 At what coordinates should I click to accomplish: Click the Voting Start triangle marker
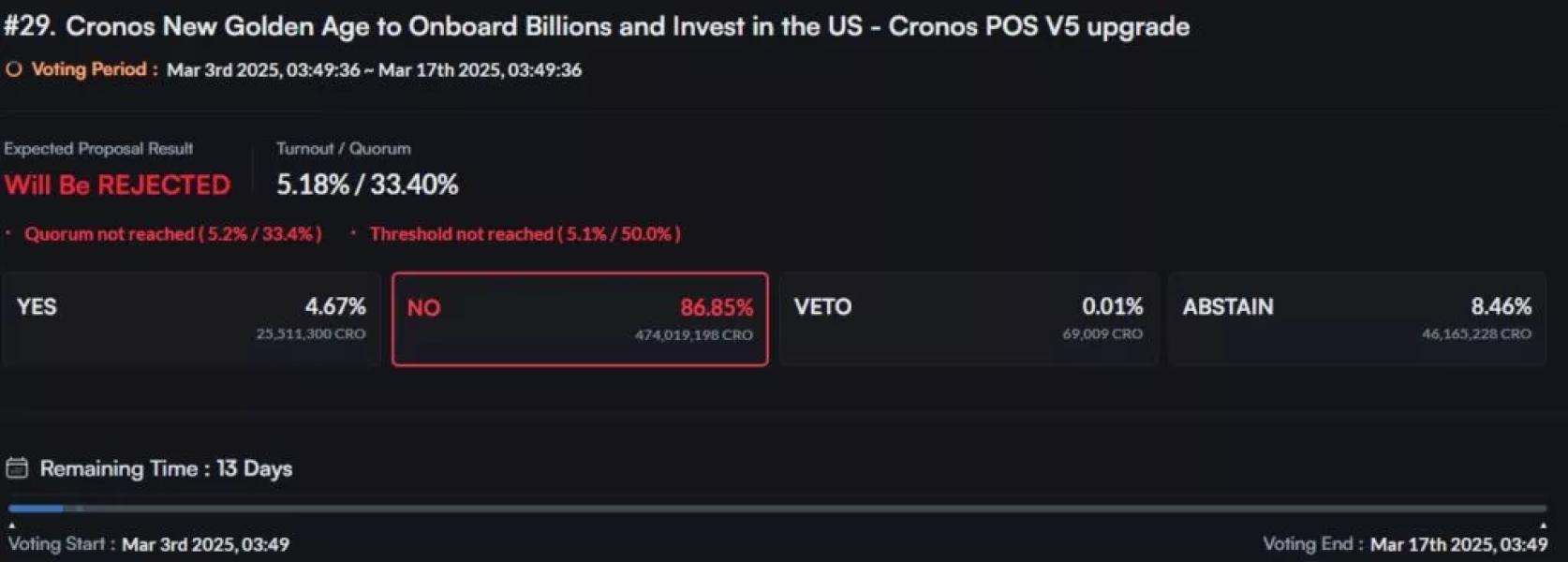pos(11,525)
